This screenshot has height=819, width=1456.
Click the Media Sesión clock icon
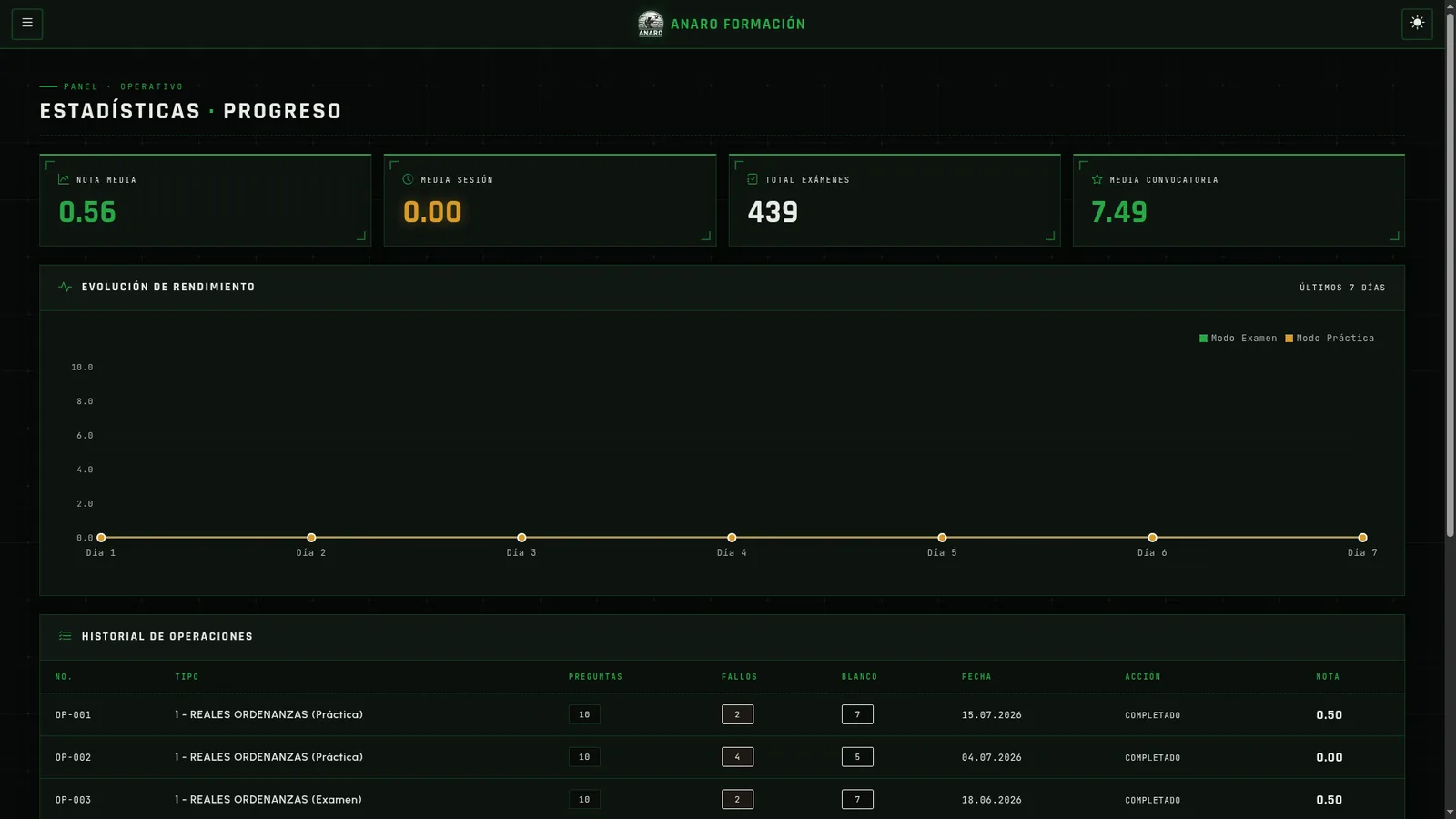click(408, 179)
